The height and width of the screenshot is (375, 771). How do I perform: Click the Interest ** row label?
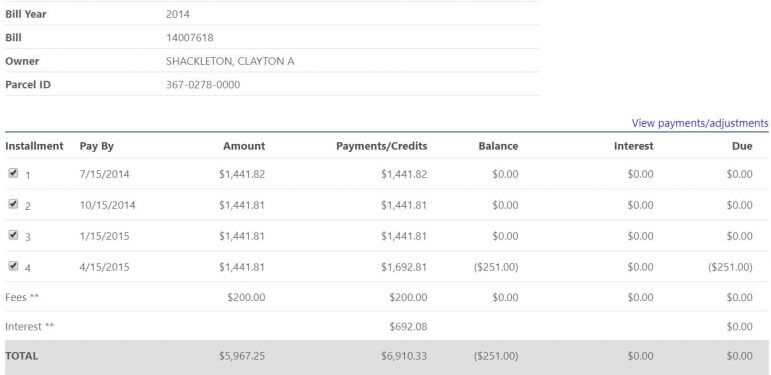(x=30, y=326)
